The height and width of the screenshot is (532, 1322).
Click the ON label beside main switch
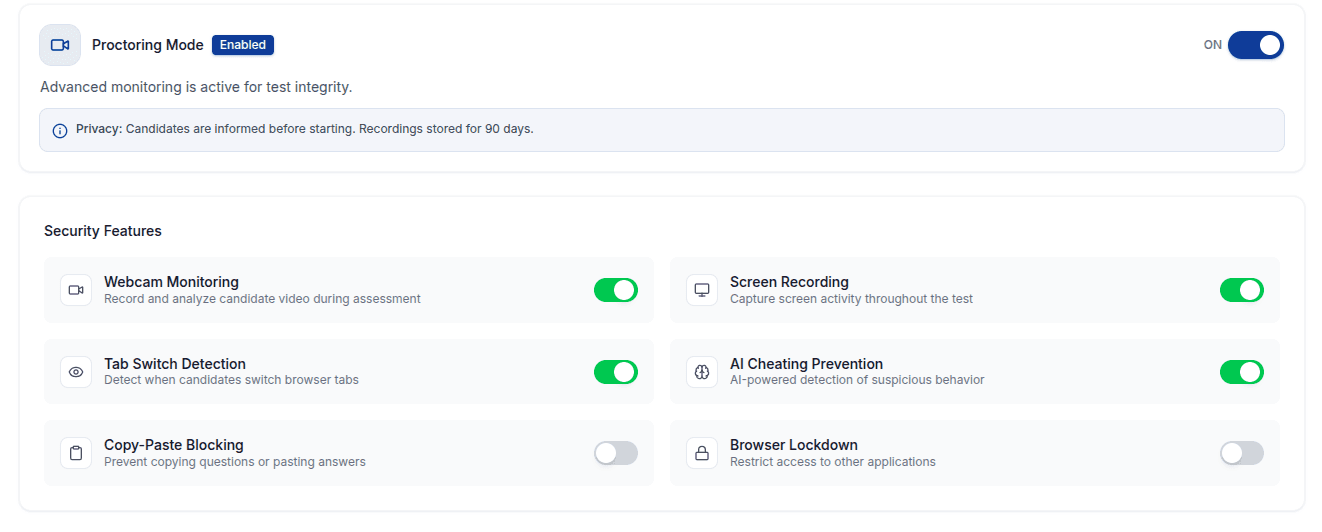click(x=1213, y=45)
